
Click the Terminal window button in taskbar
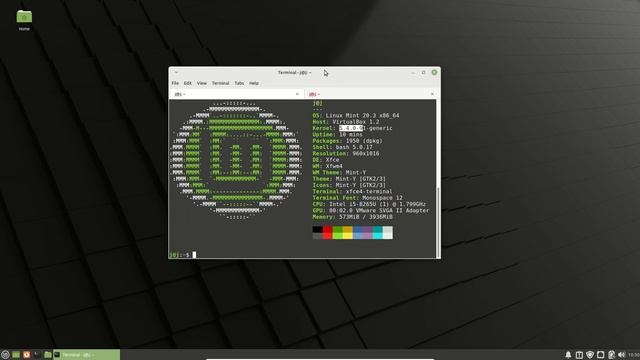(87, 355)
